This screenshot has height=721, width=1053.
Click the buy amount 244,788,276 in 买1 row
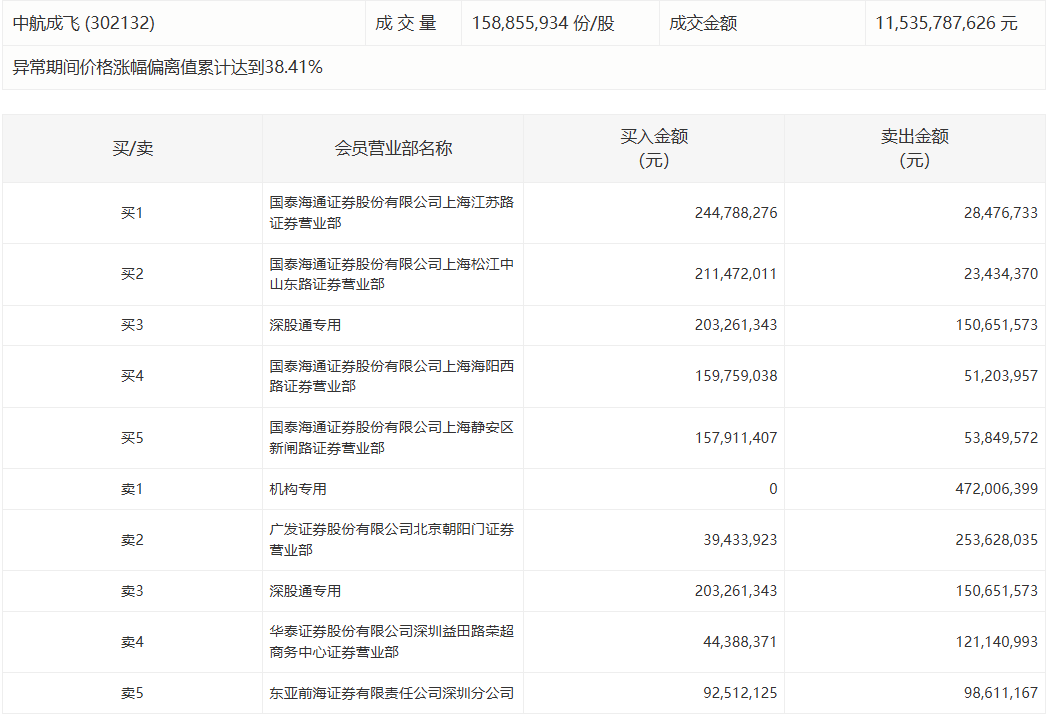click(736, 213)
